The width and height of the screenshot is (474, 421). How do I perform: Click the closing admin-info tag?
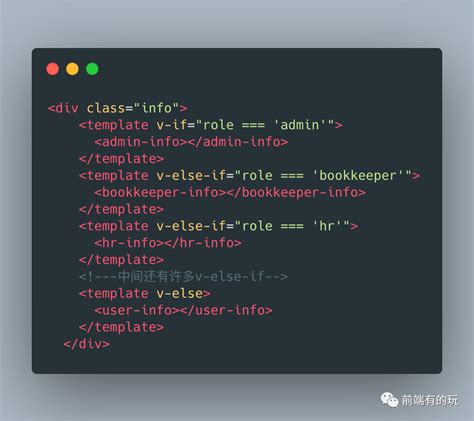point(238,142)
